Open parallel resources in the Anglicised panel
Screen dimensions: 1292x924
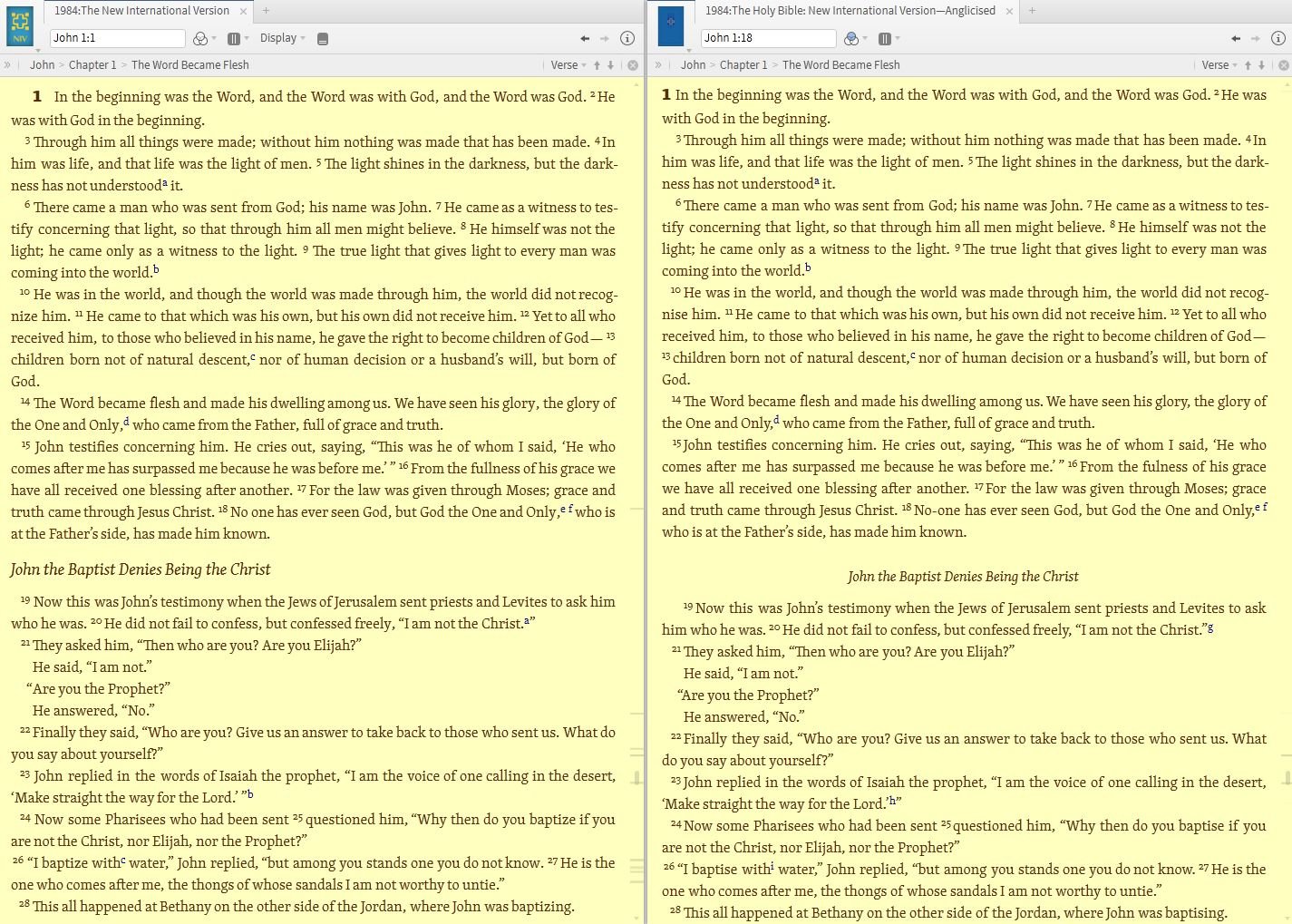click(884, 38)
